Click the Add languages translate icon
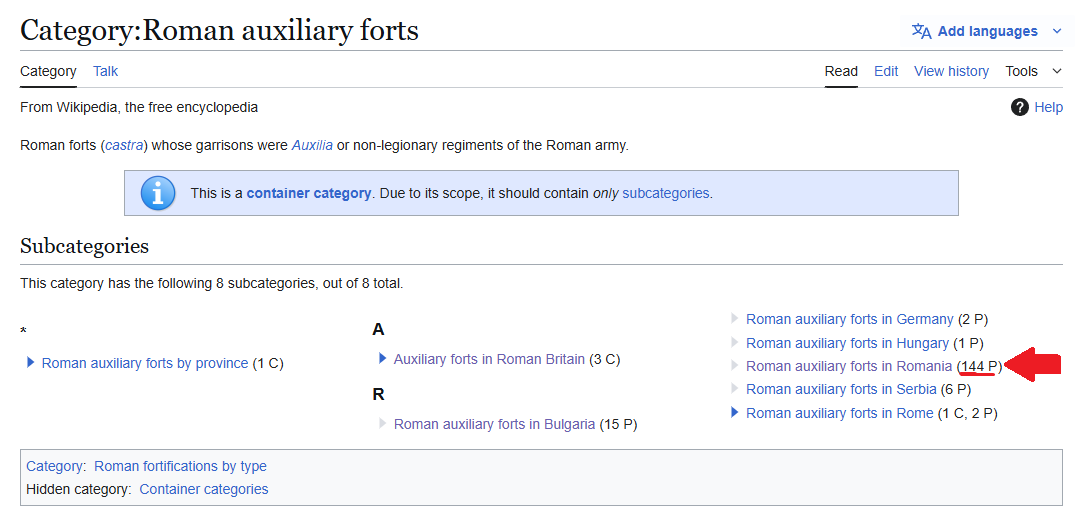Viewport: 1082px width, 530px height. (x=921, y=31)
